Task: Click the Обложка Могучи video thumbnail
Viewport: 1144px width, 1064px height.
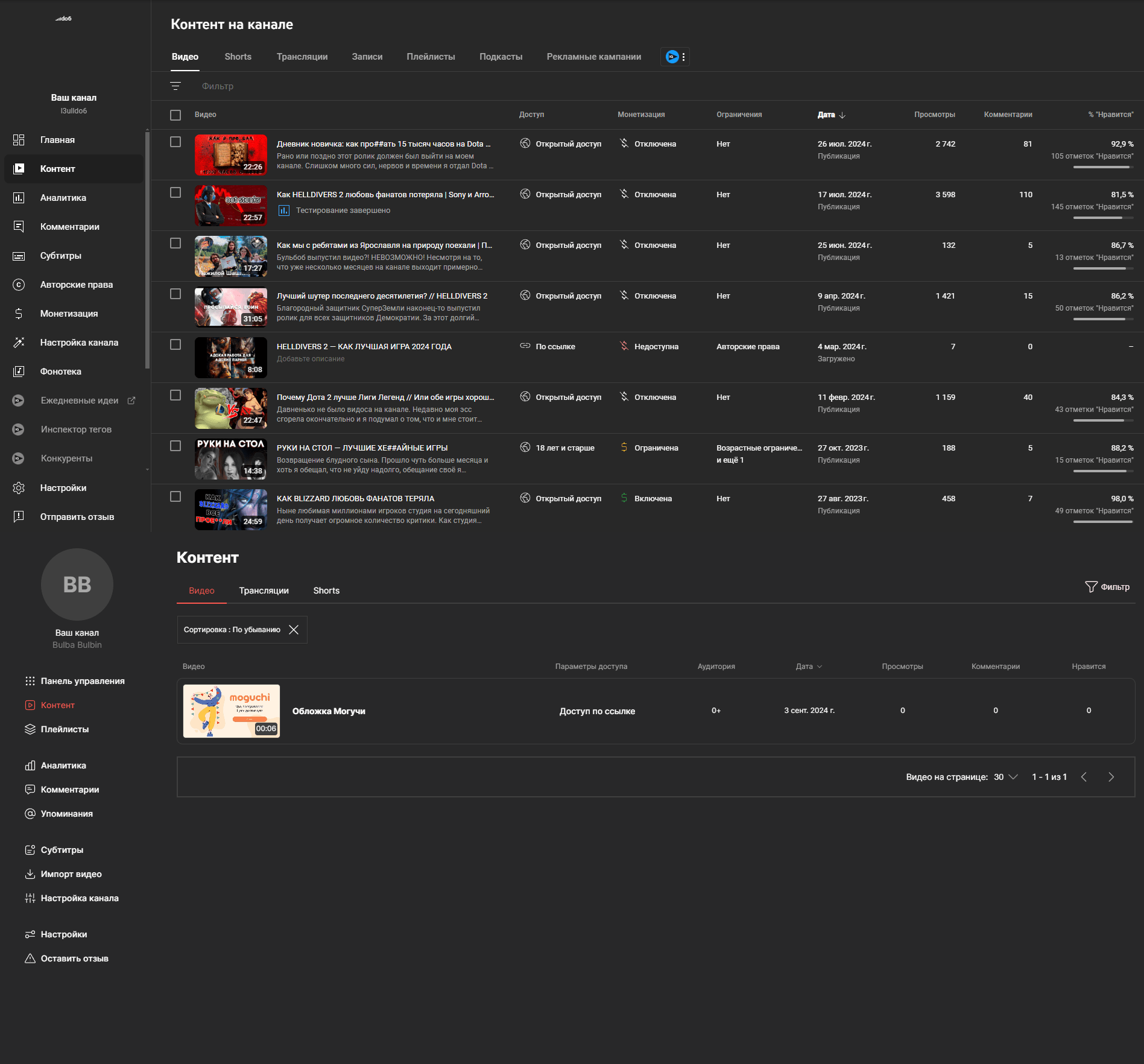Action: coord(231,711)
